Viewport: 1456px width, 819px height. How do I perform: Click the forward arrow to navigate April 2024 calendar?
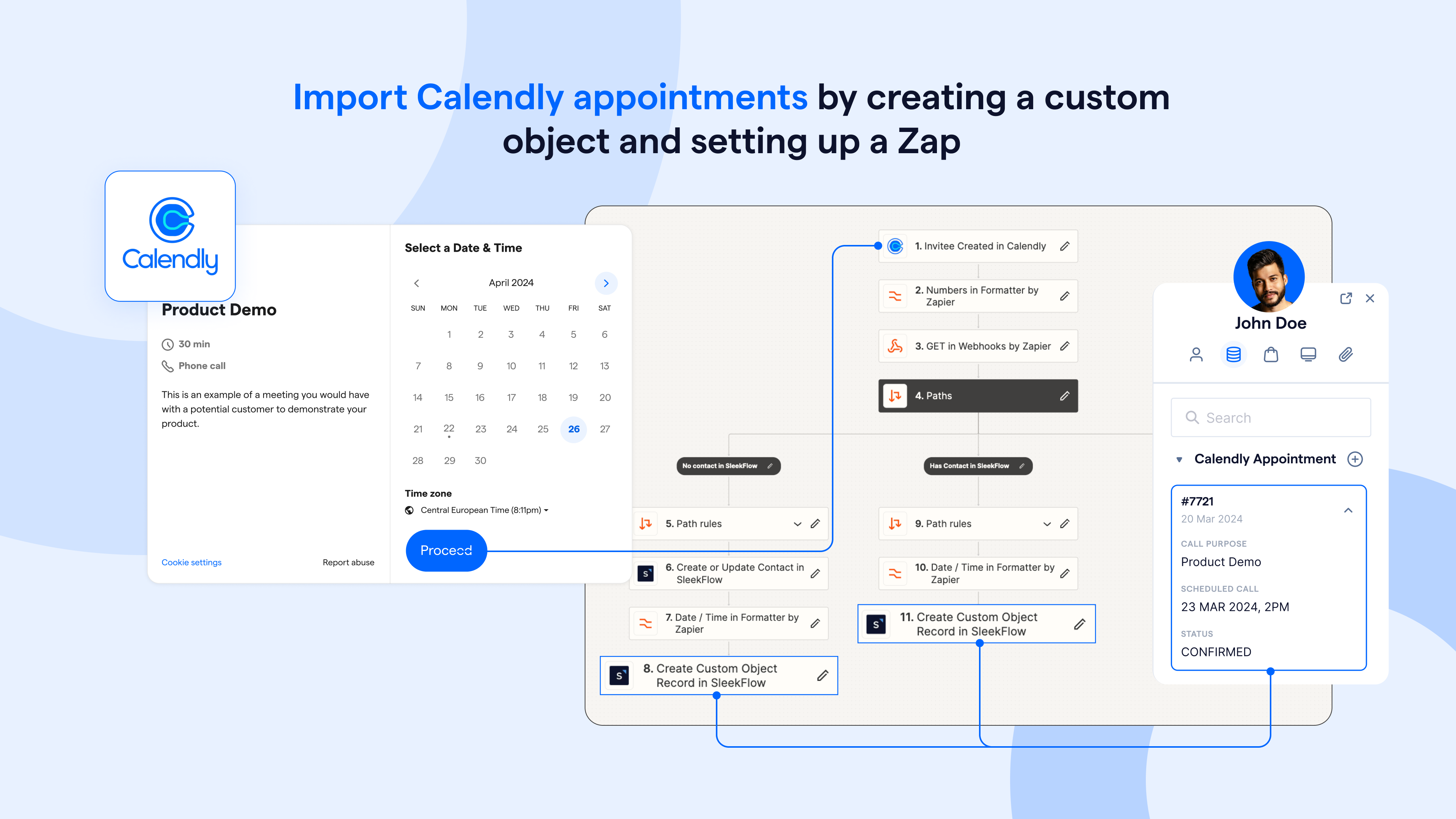[x=606, y=283]
